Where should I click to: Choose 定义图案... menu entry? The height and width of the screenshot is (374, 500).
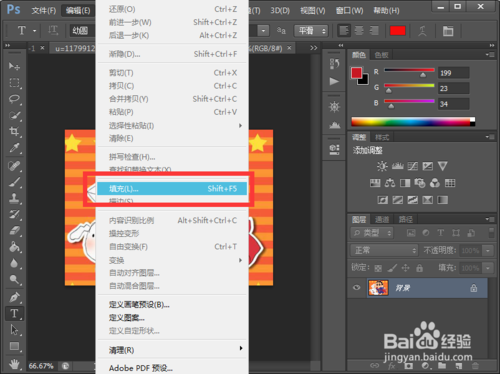point(173,317)
